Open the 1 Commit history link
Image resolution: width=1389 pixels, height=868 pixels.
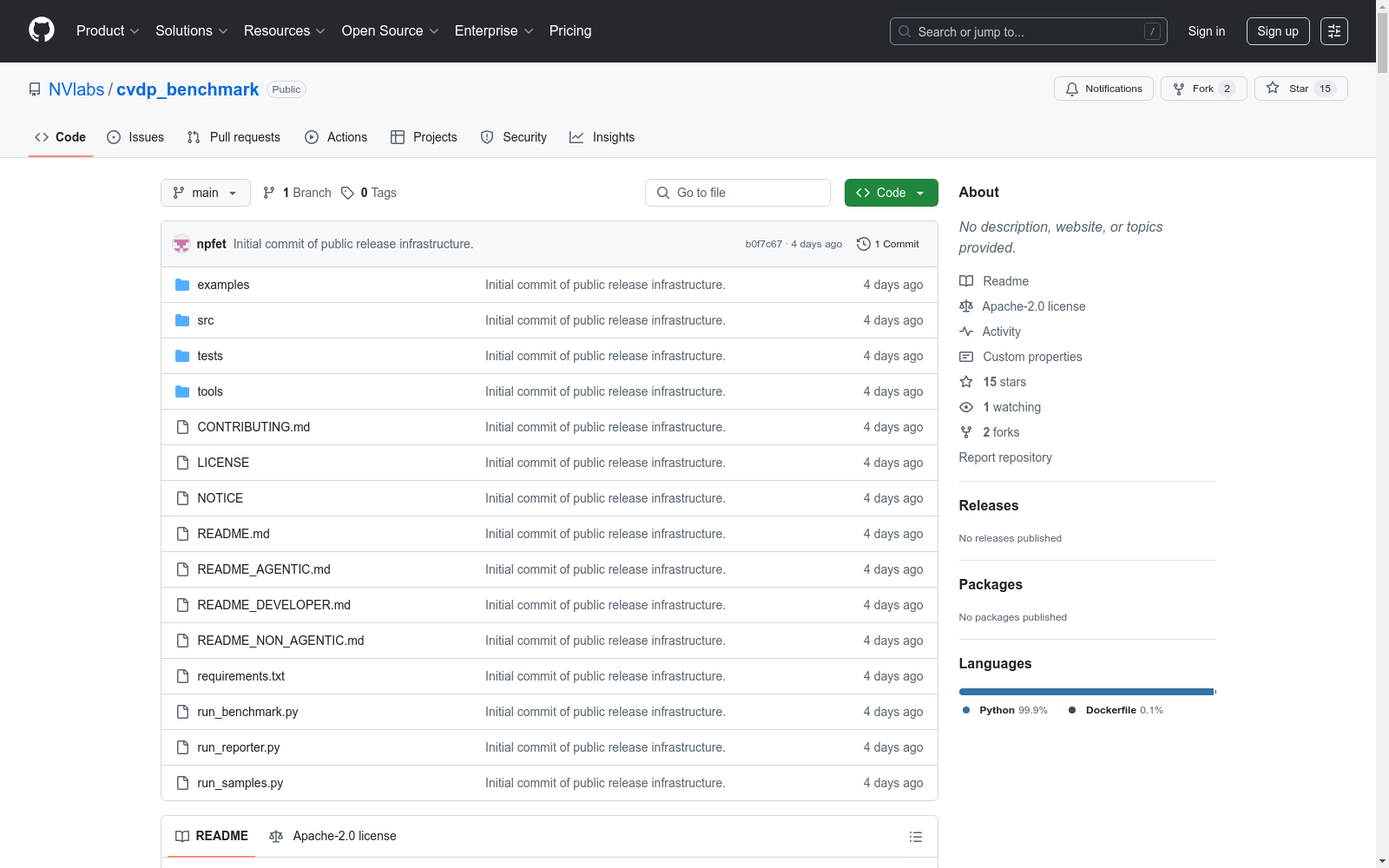coord(887,244)
